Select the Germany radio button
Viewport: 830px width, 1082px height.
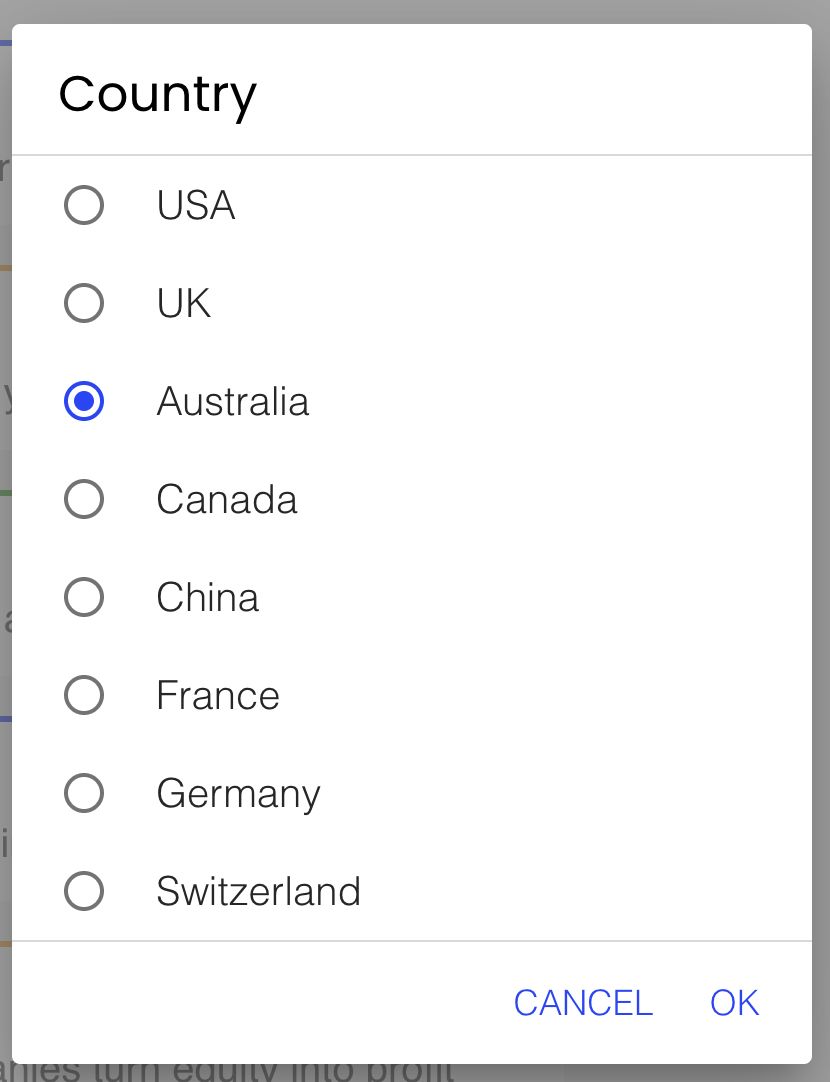point(84,793)
